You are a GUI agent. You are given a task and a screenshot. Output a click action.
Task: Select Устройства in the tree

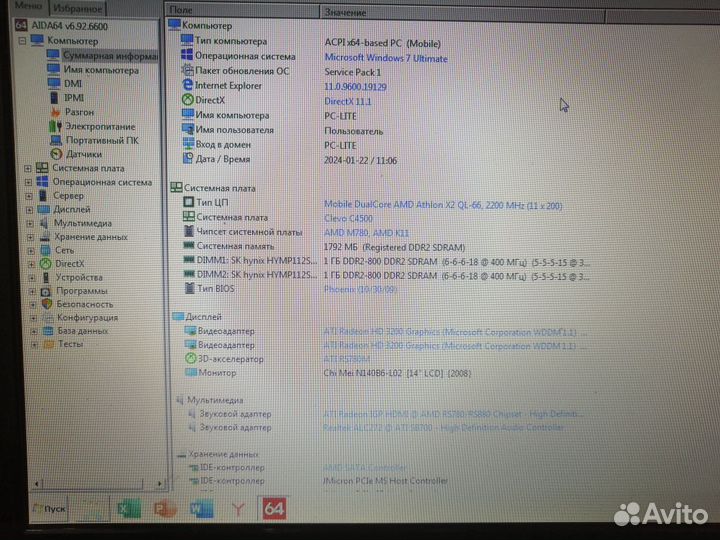(79, 277)
